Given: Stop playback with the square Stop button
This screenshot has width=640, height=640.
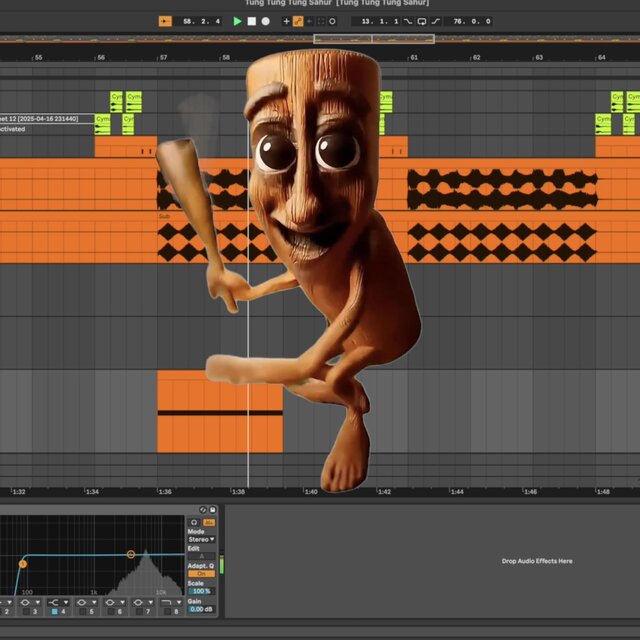Looking at the screenshot, I should pyautogui.click(x=251, y=21).
